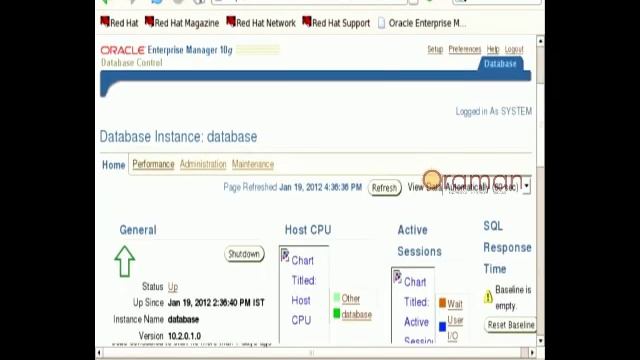Screen dimensions: 640x360
Task: Click the Other legend link
Action: point(351,299)
